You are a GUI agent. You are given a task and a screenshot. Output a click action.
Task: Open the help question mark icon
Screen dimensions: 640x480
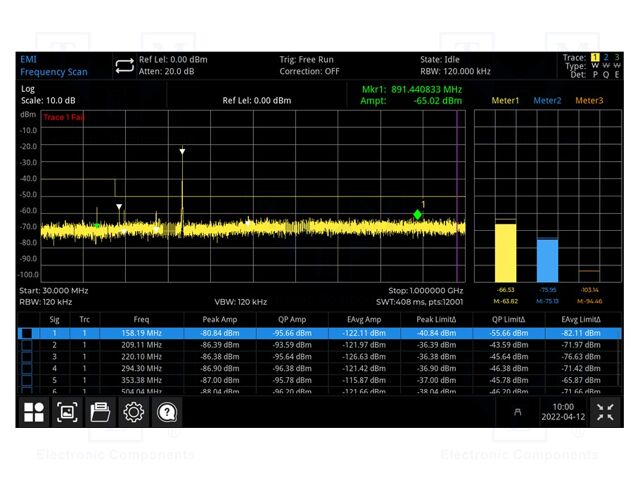point(166,412)
